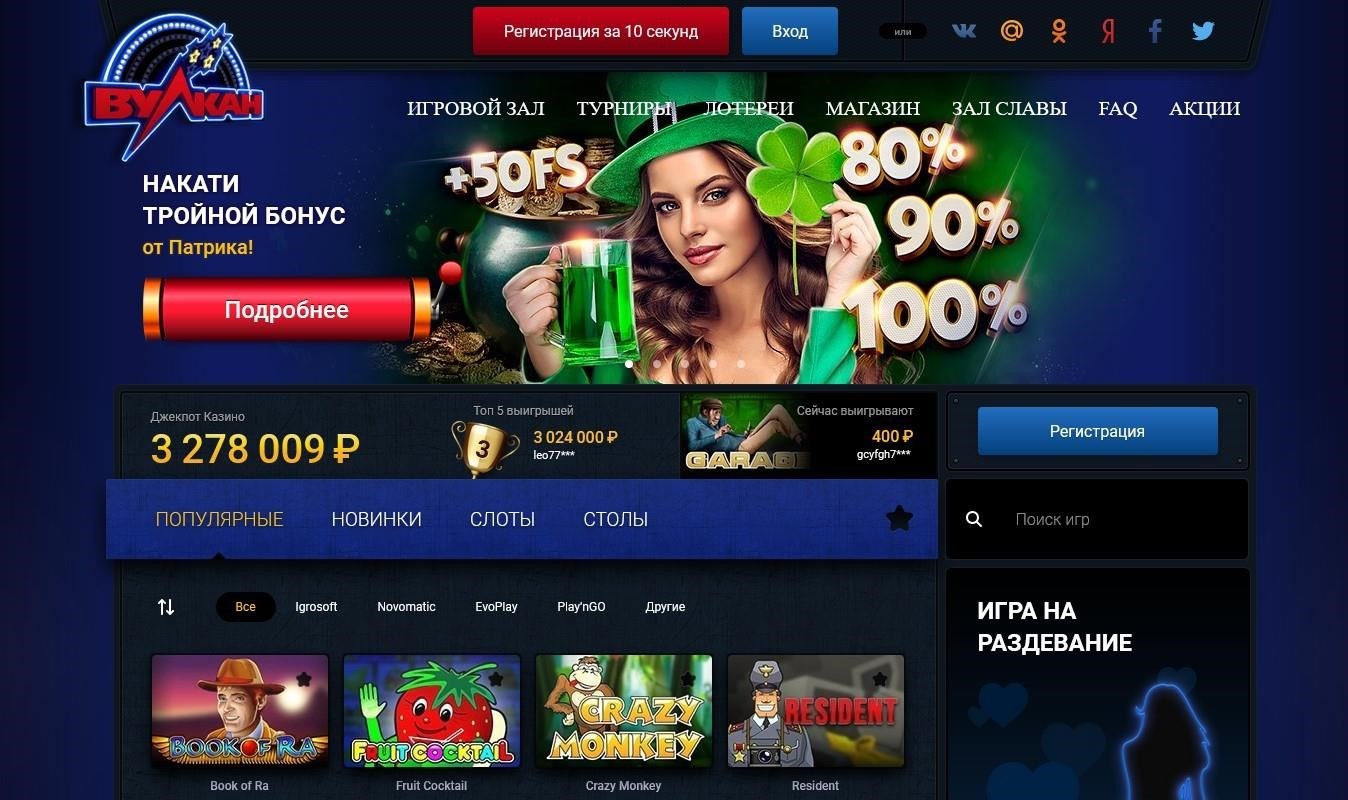The image size is (1348, 800).
Task: Select the first banner carousel dot
Action: pos(629,364)
